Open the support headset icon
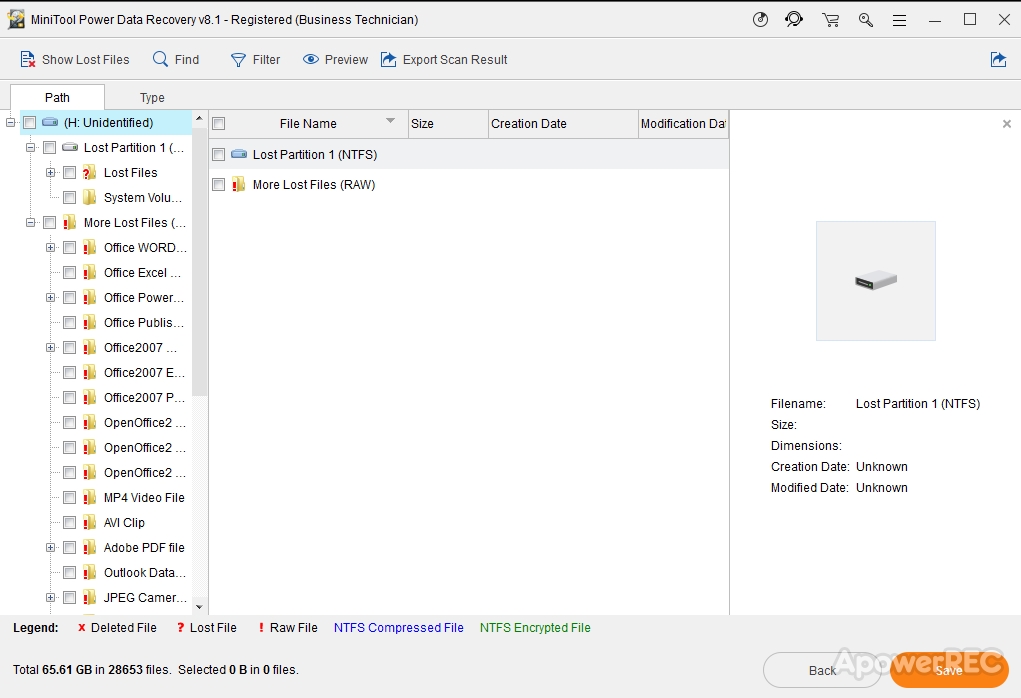1021x698 pixels. tap(794, 20)
